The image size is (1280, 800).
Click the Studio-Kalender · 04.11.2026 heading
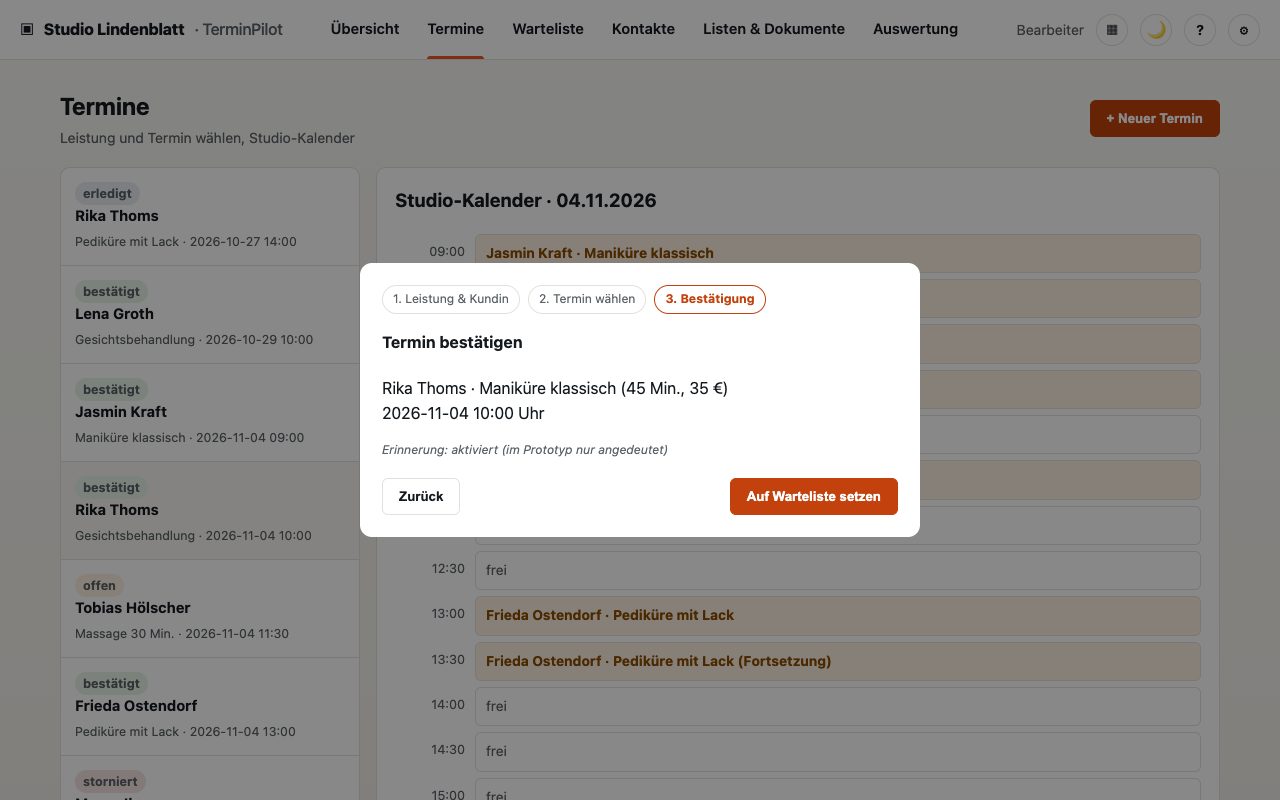point(526,200)
